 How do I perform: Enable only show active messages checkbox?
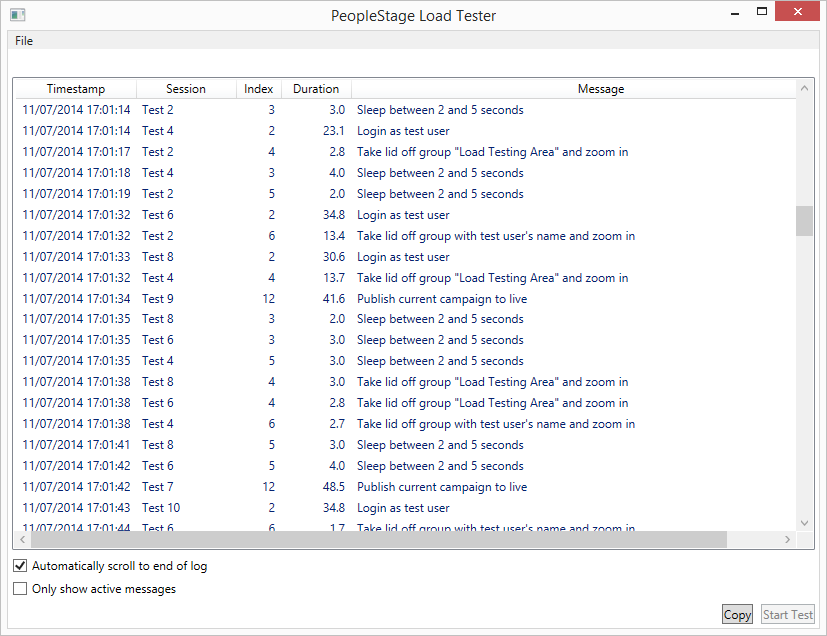pos(20,589)
